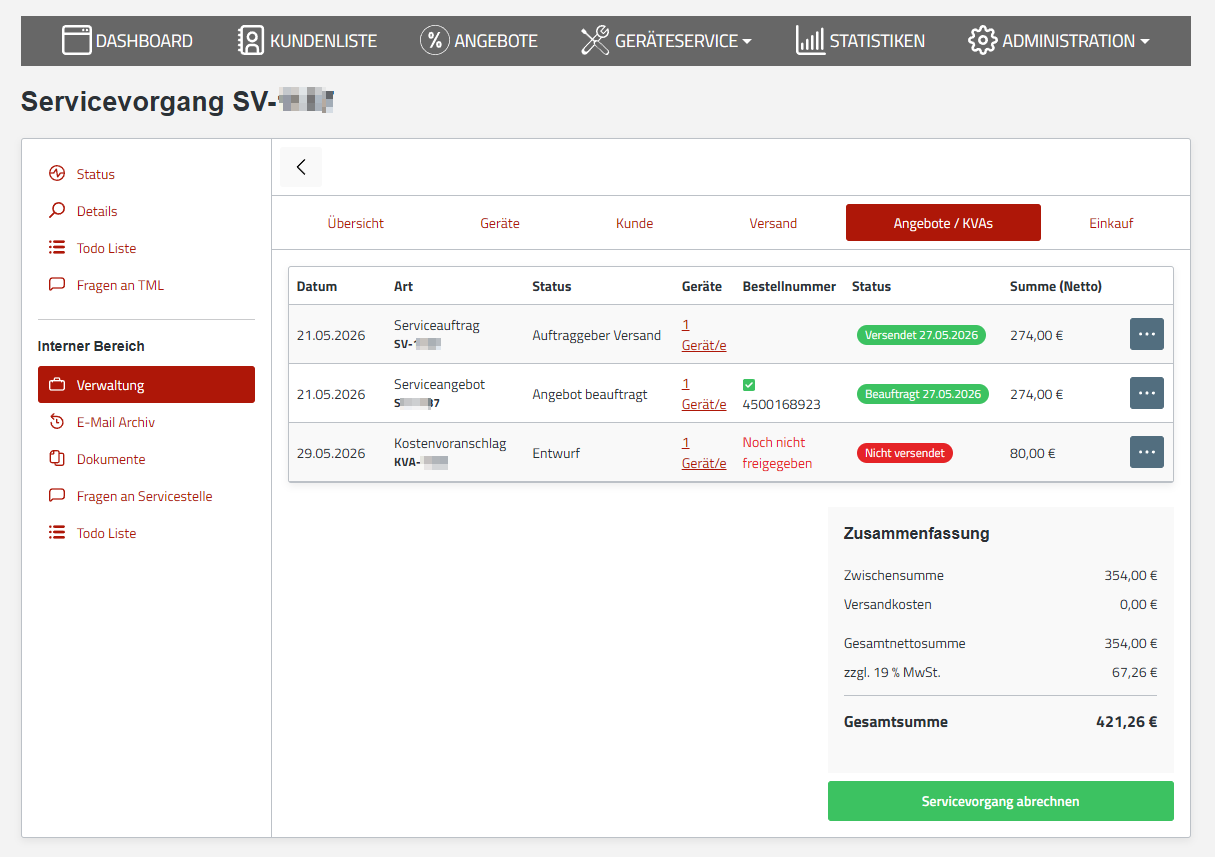The height and width of the screenshot is (857, 1215).
Task: Open Statistiken in the top navigation
Action: coord(860,41)
